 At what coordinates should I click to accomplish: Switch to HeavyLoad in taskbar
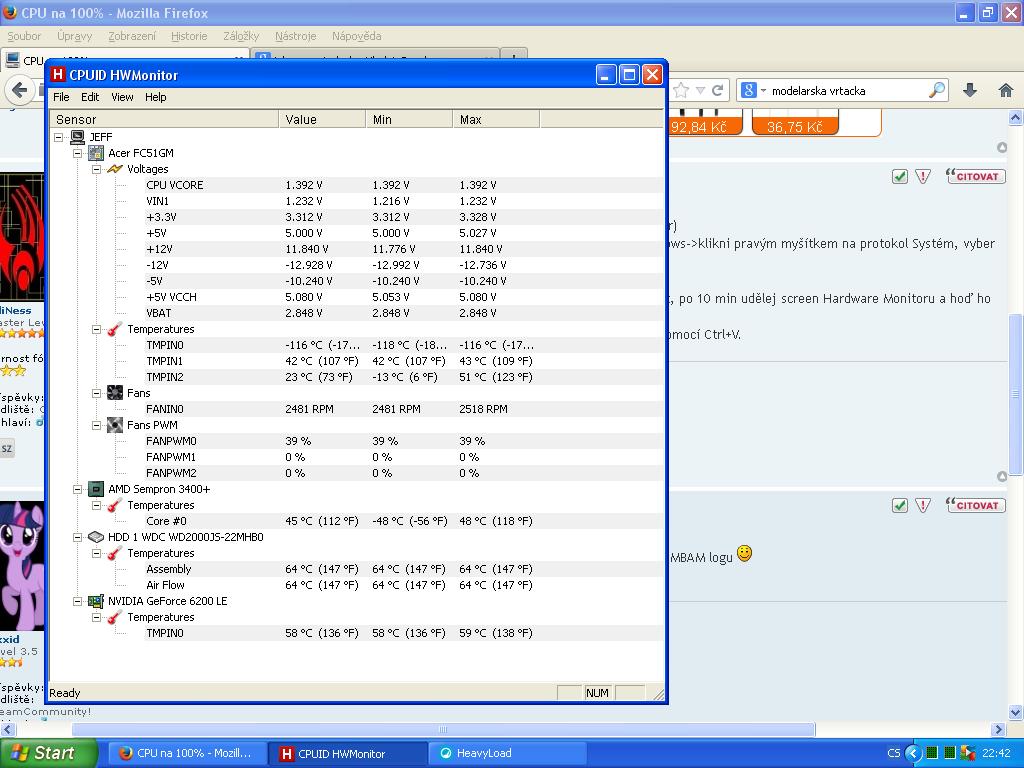[x=507, y=753]
